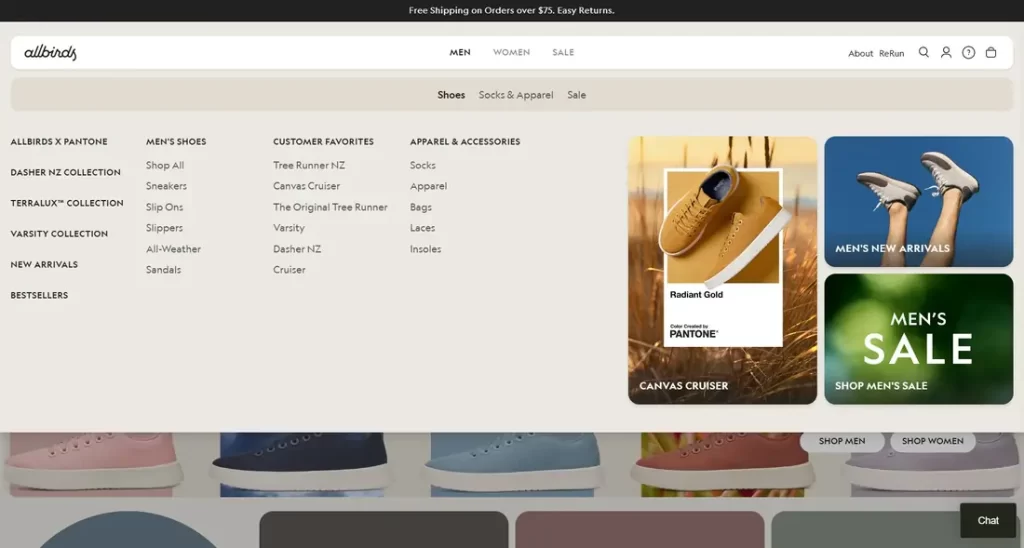Click the Men's Shoes column heading

point(176,142)
